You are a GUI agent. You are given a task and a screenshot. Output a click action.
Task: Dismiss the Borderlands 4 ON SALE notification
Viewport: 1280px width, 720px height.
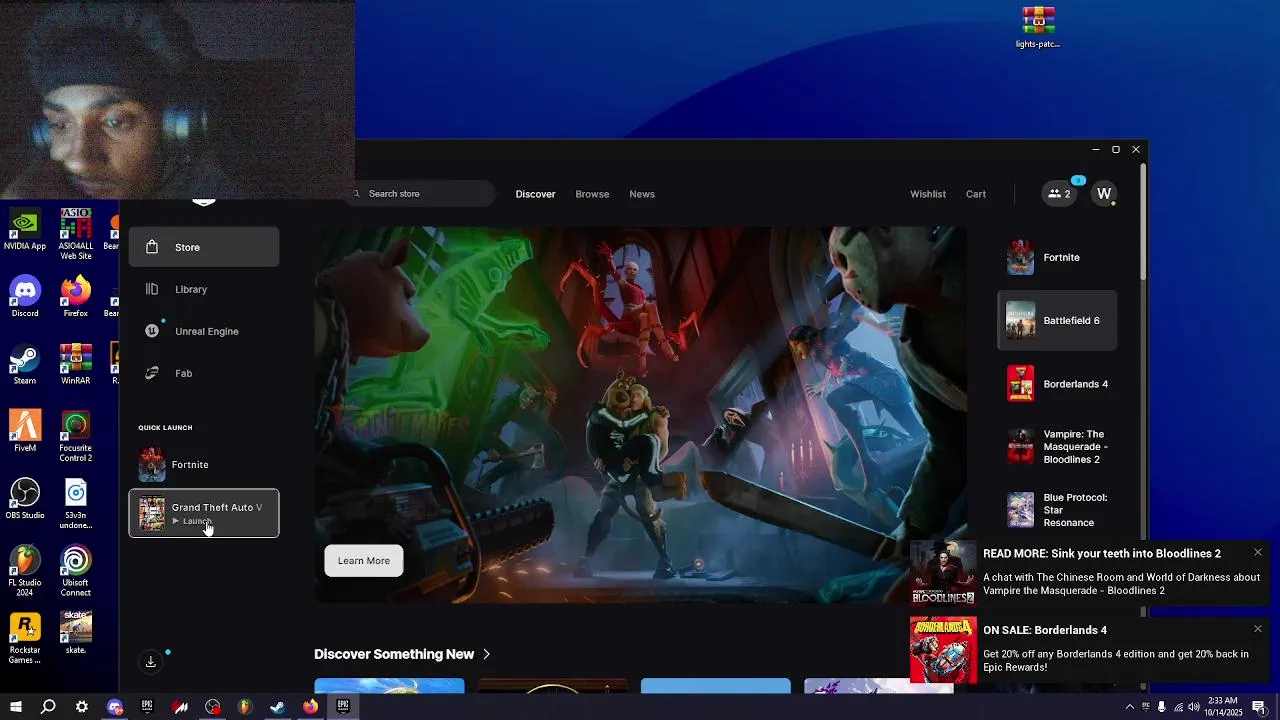click(1258, 629)
